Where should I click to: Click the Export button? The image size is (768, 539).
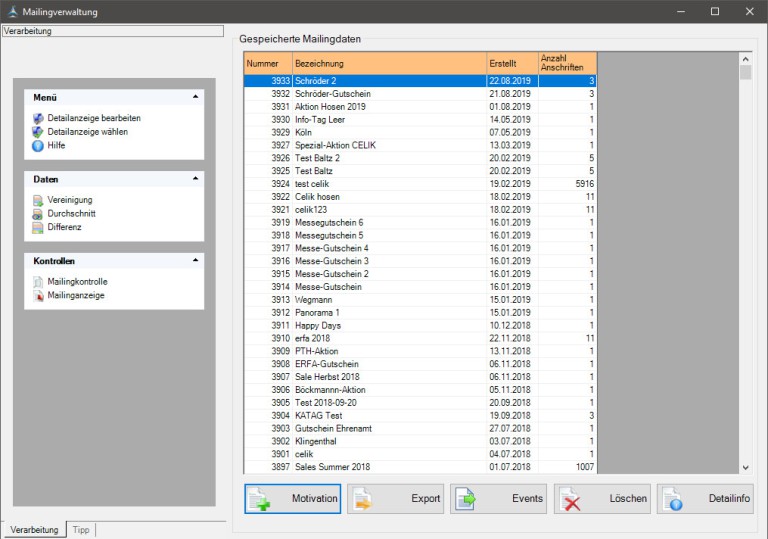coord(395,498)
